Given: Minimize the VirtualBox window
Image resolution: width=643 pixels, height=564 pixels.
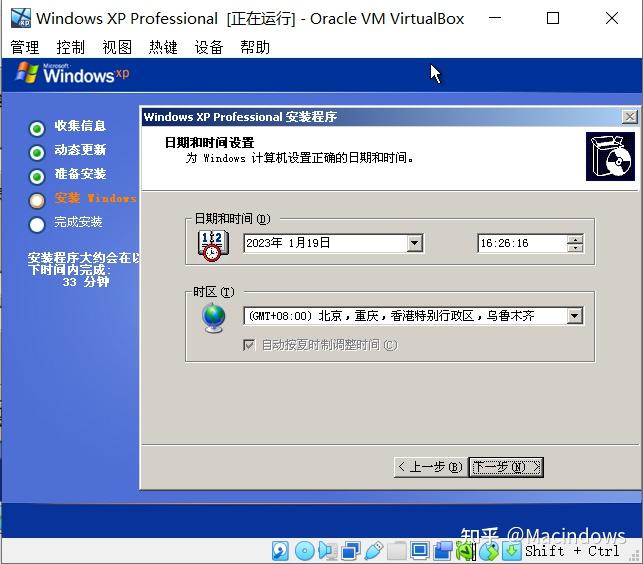Looking at the screenshot, I should coord(495,18).
